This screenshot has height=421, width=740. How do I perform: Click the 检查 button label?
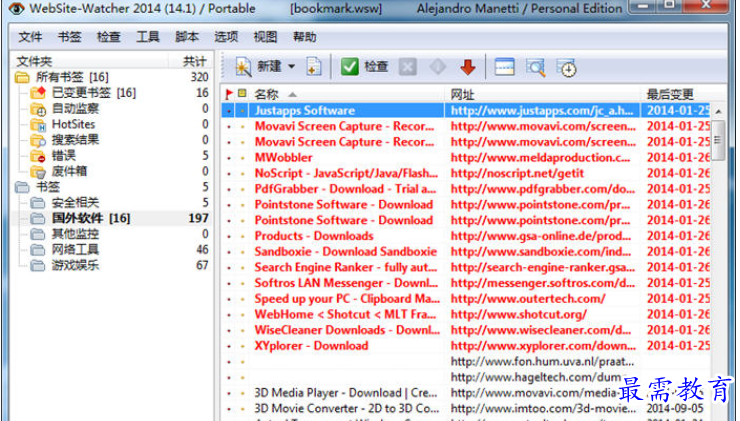tap(376, 67)
